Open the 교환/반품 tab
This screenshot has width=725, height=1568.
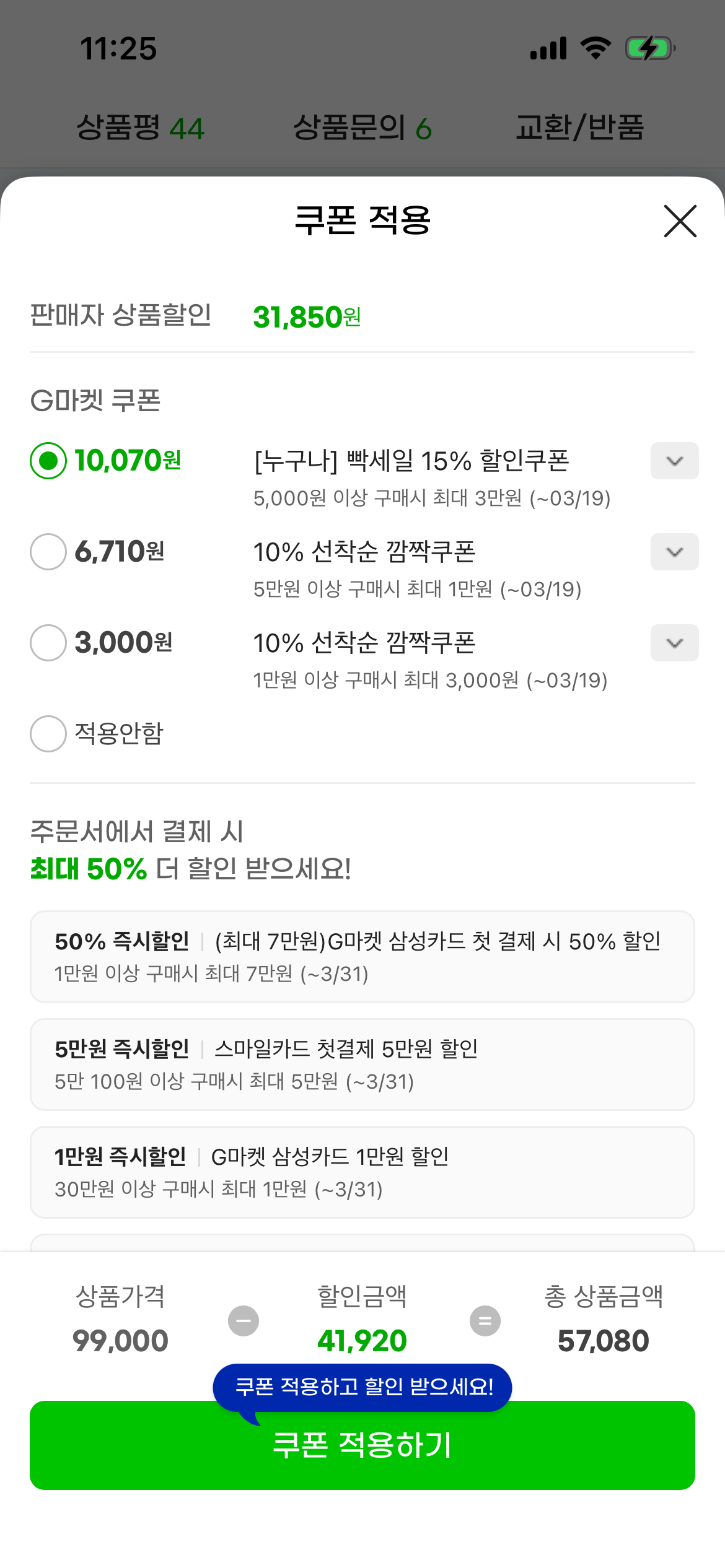[580, 128]
